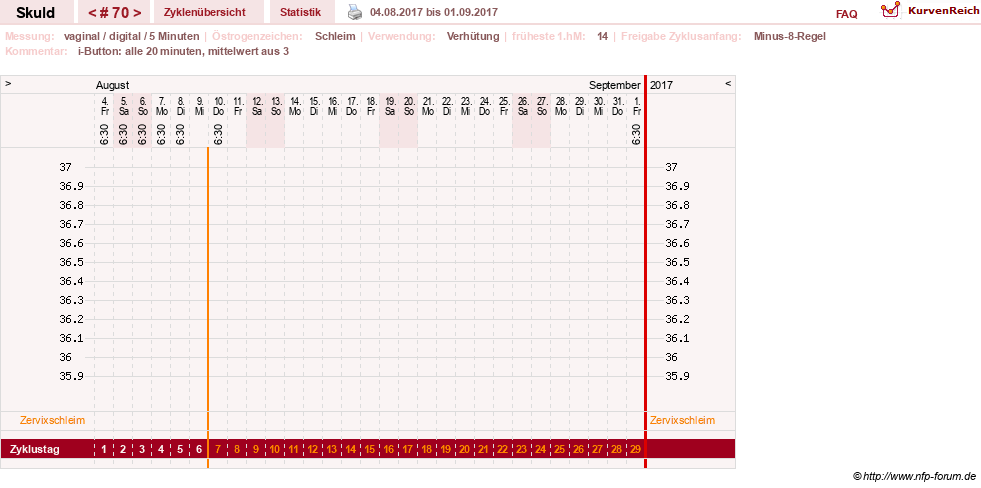The image size is (981, 488).
Task: Select the date column 26. Sa
Action: 522,106
